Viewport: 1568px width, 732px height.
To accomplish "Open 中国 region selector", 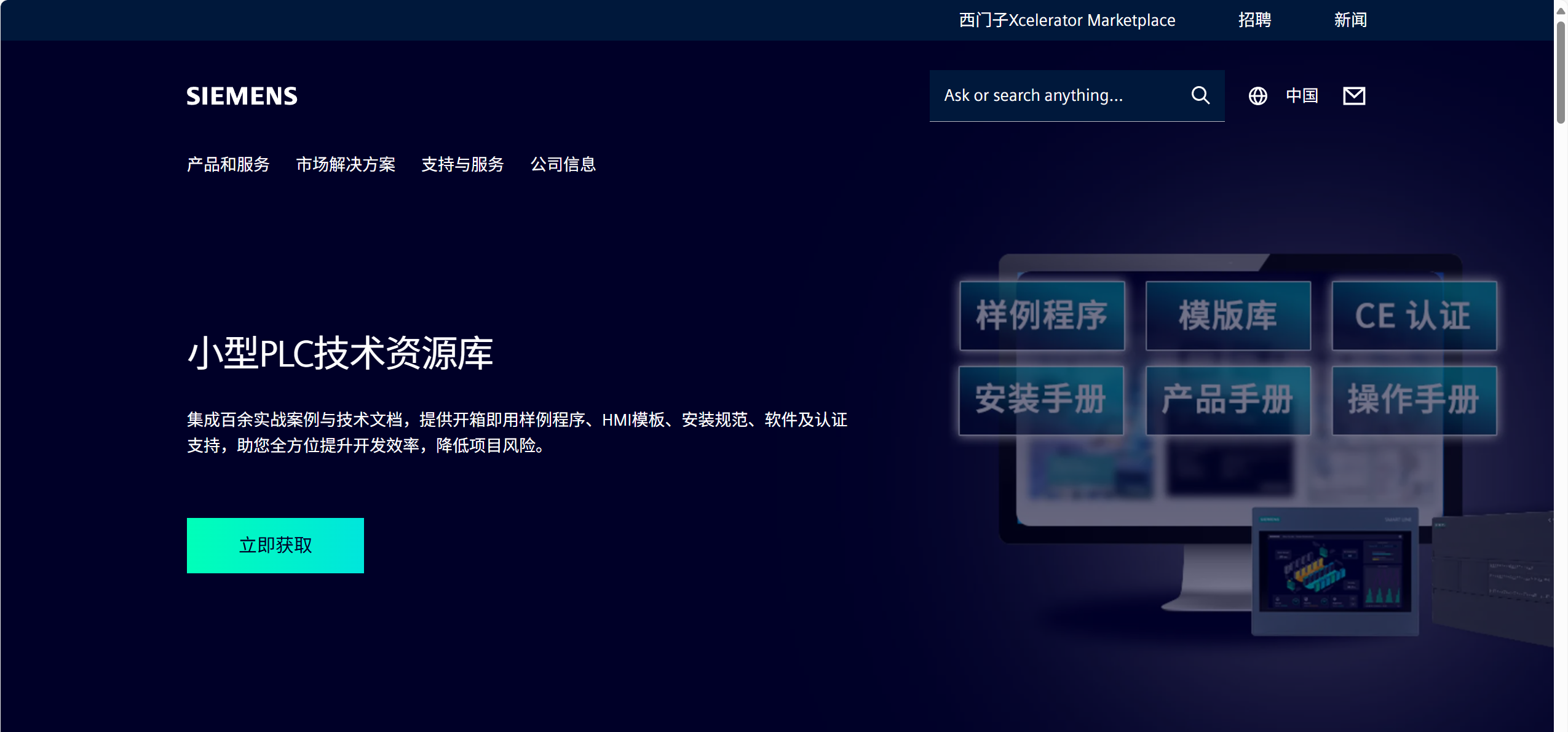I will pyautogui.click(x=1302, y=96).
